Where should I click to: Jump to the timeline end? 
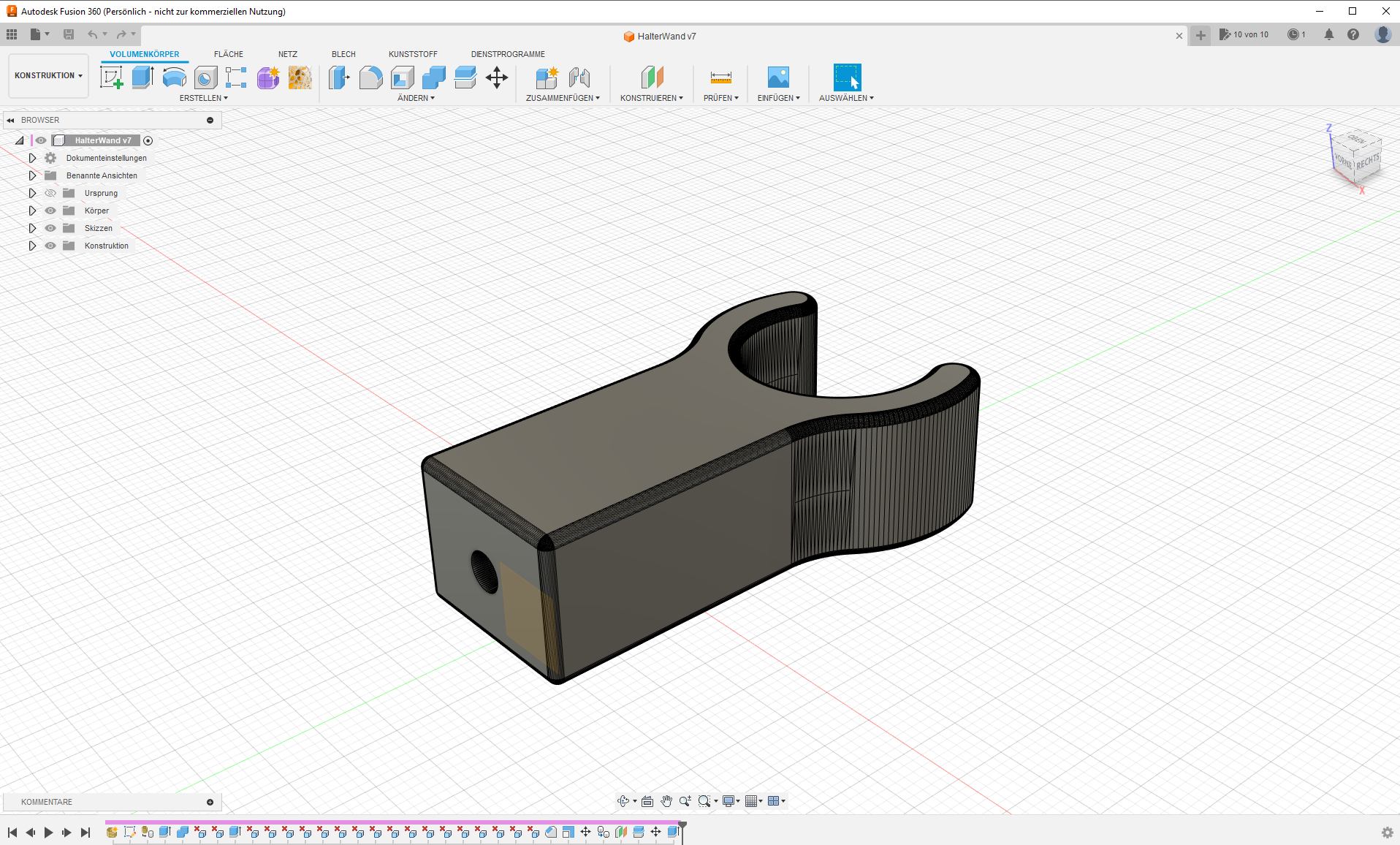(85, 833)
